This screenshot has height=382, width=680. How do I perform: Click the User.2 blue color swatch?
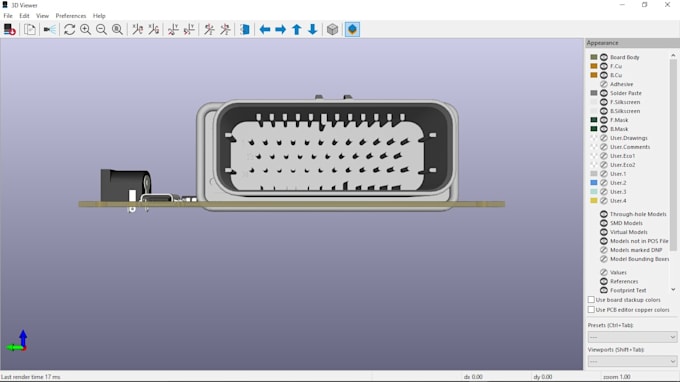pyautogui.click(x=594, y=183)
